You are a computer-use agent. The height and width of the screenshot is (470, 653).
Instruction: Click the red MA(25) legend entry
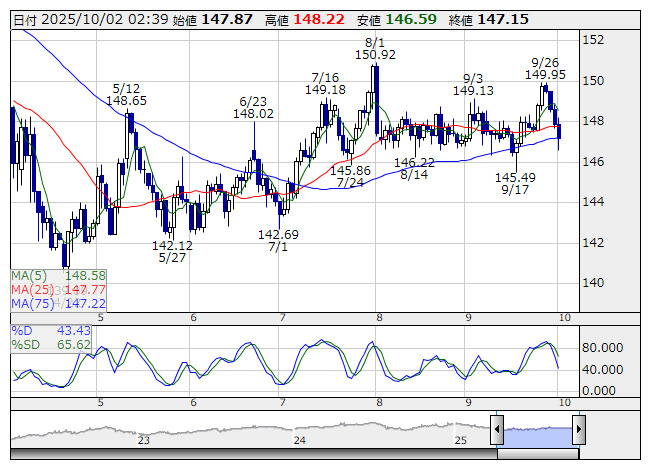tap(58, 289)
